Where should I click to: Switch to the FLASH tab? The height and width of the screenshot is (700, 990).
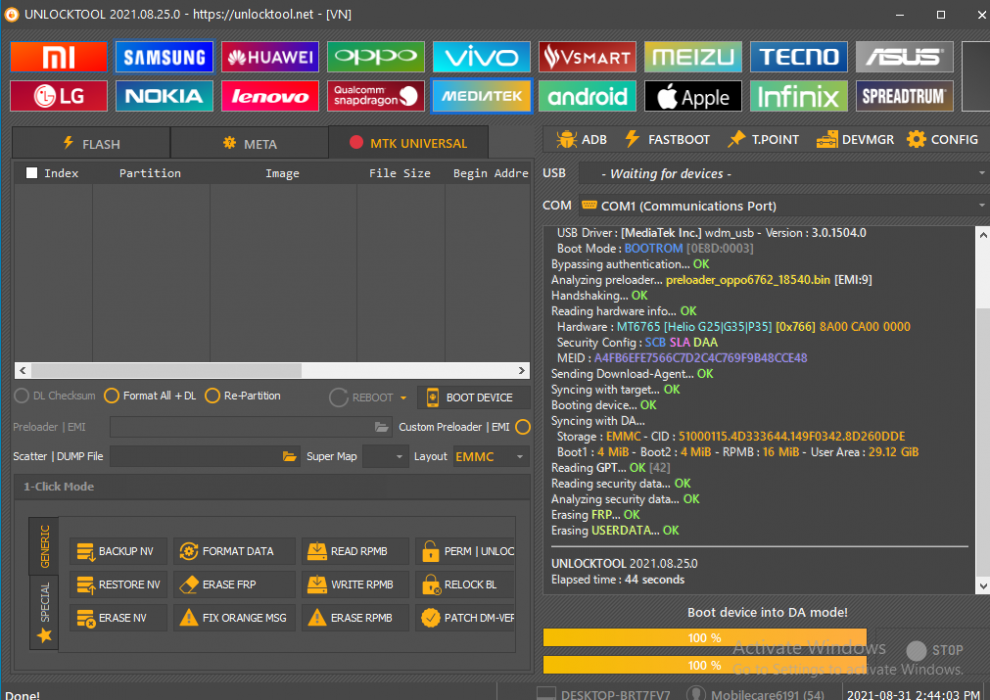91,143
